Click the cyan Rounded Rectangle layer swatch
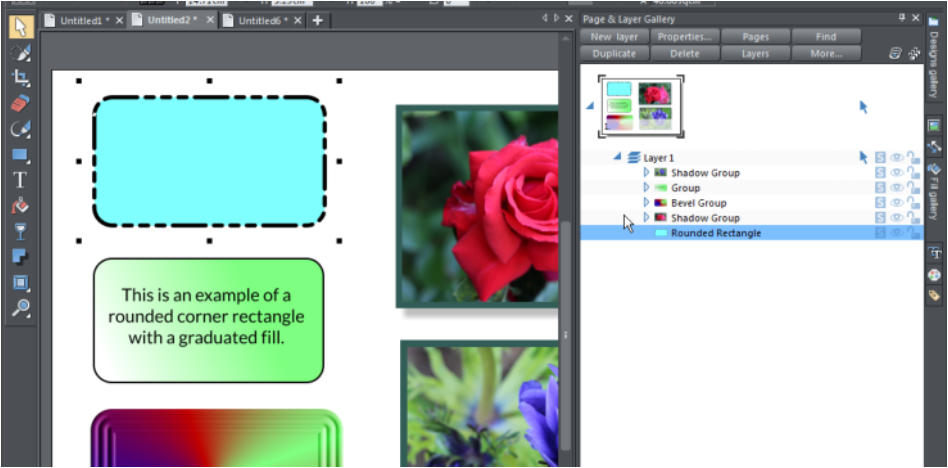The image size is (948, 468). (x=660, y=233)
